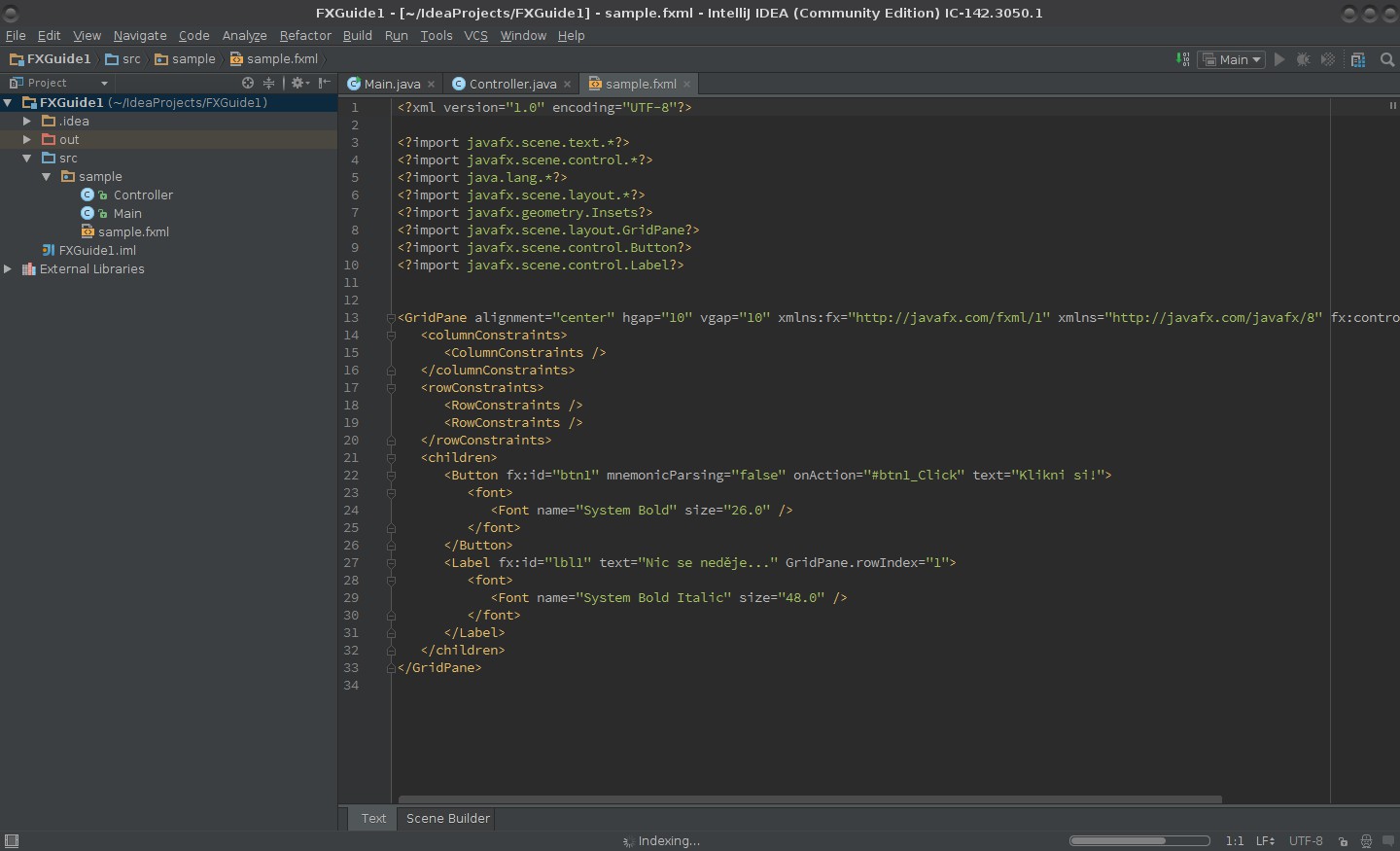Open the Refactor menu
Viewport: 1400px width, 851px height.
pyautogui.click(x=305, y=36)
